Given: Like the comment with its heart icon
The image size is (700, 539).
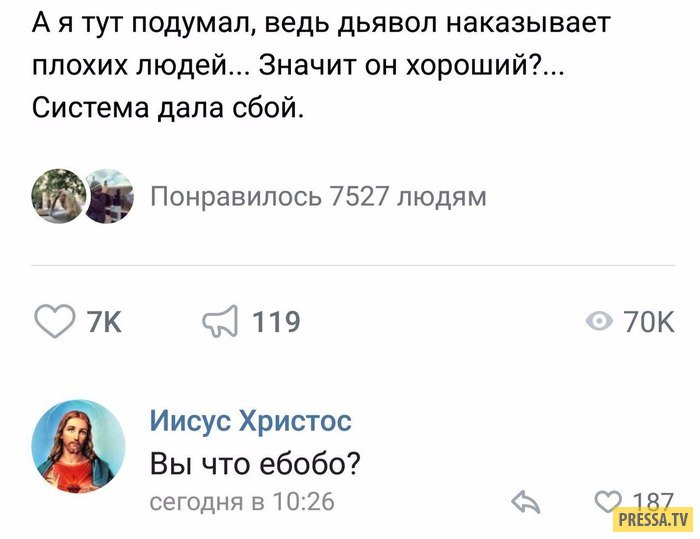Looking at the screenshot, I should [x=608, y=501].
